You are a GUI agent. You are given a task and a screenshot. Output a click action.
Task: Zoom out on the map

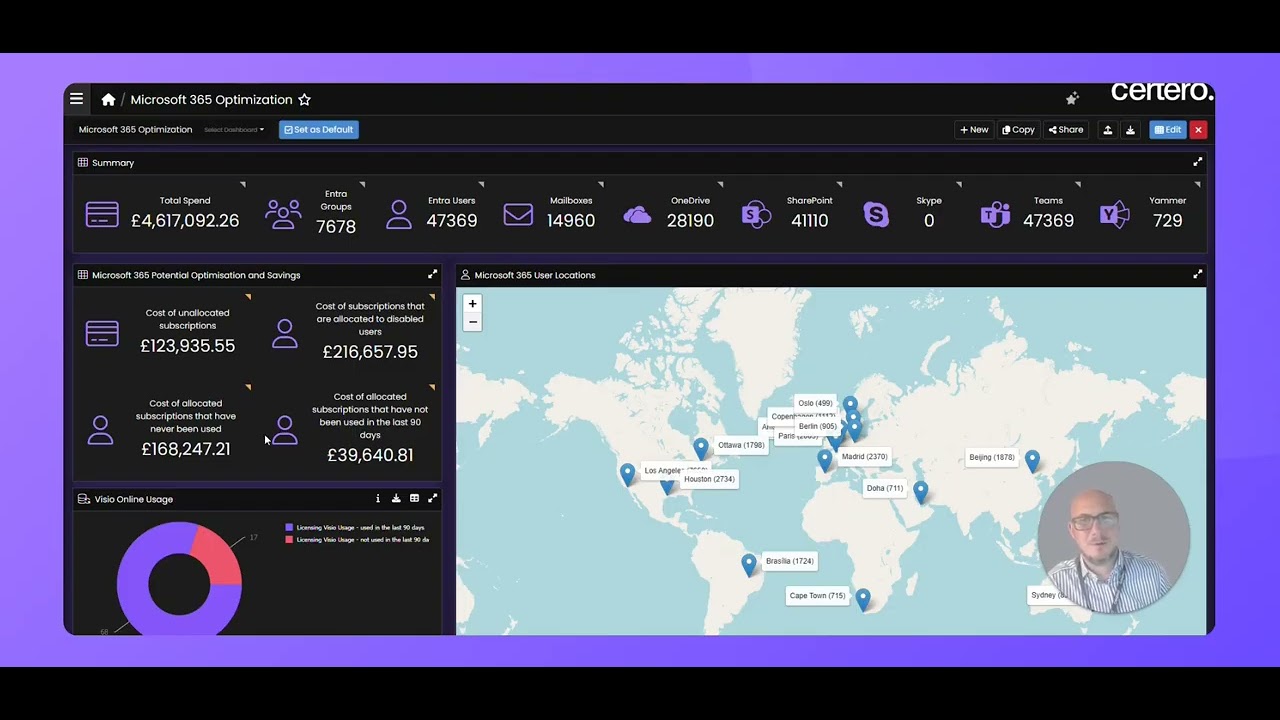(x=473, y=322)
